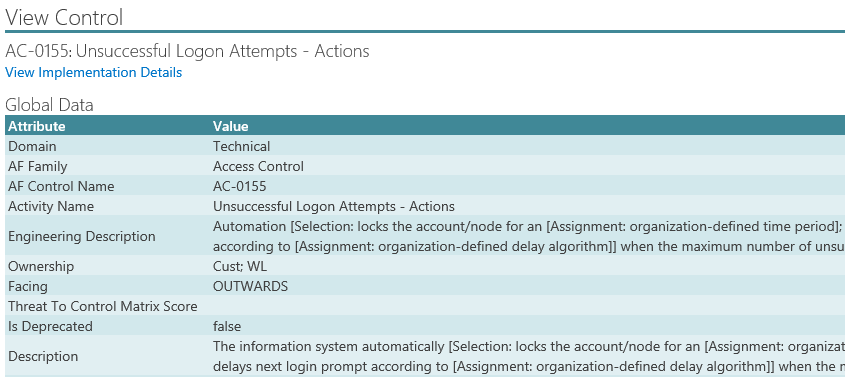This screenshot has width=845, height=377.
Task: Click the Access Control value cell
Action: tap(258, 166)
